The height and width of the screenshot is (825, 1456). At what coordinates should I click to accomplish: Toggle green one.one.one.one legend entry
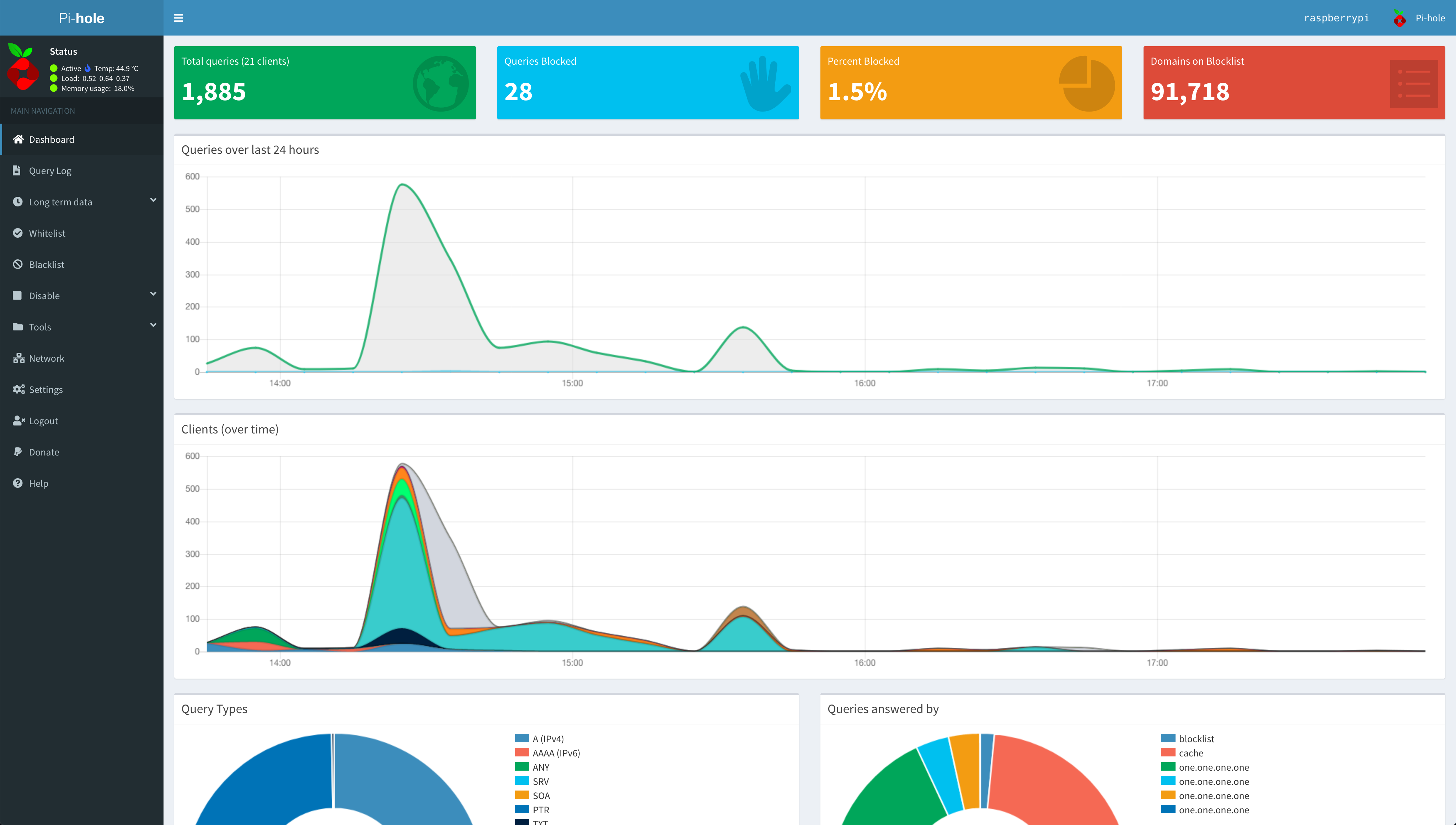[x=1205, y=767]
